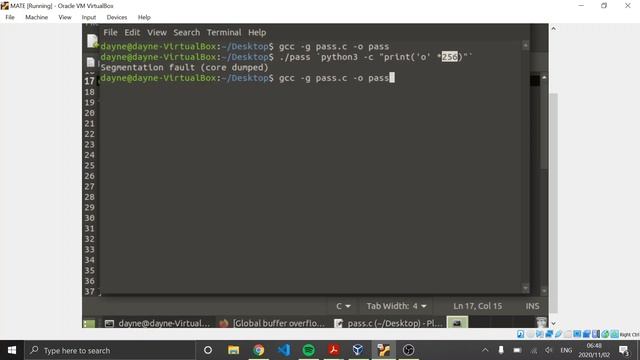This screenshot has height=360, width=640.
Task: Click terminal scrollbar down arrow
Action: click(x=525, y=288)
